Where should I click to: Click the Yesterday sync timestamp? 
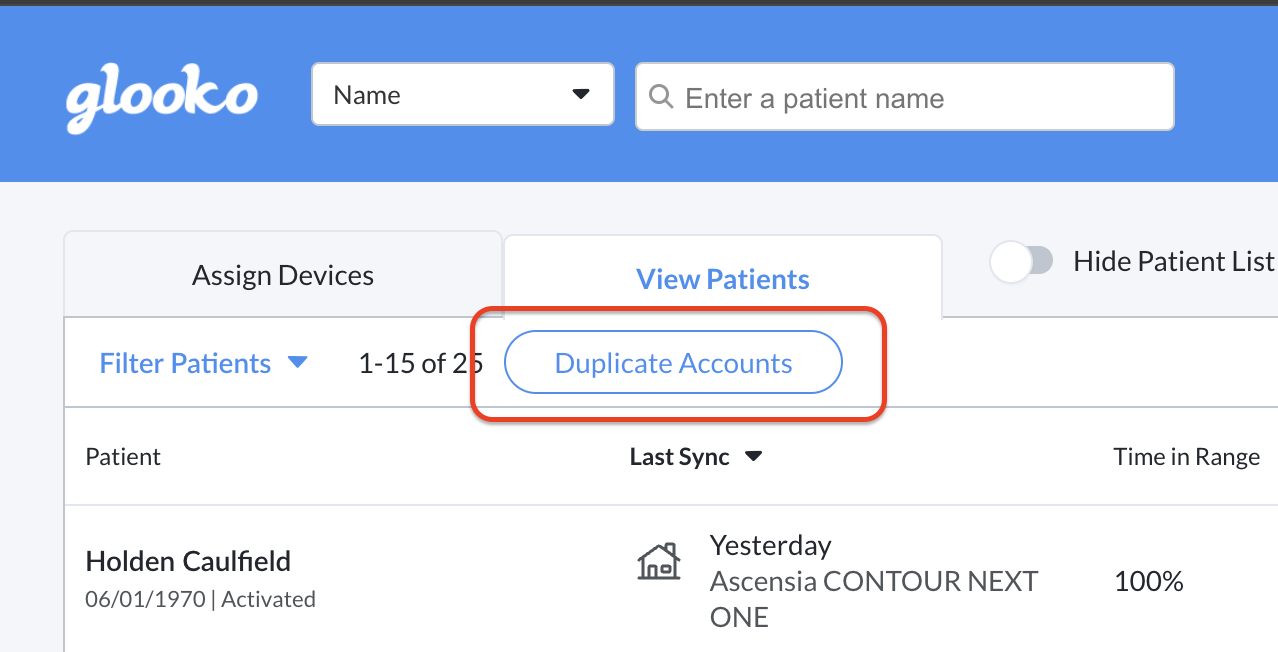click(x=770, y=545)
